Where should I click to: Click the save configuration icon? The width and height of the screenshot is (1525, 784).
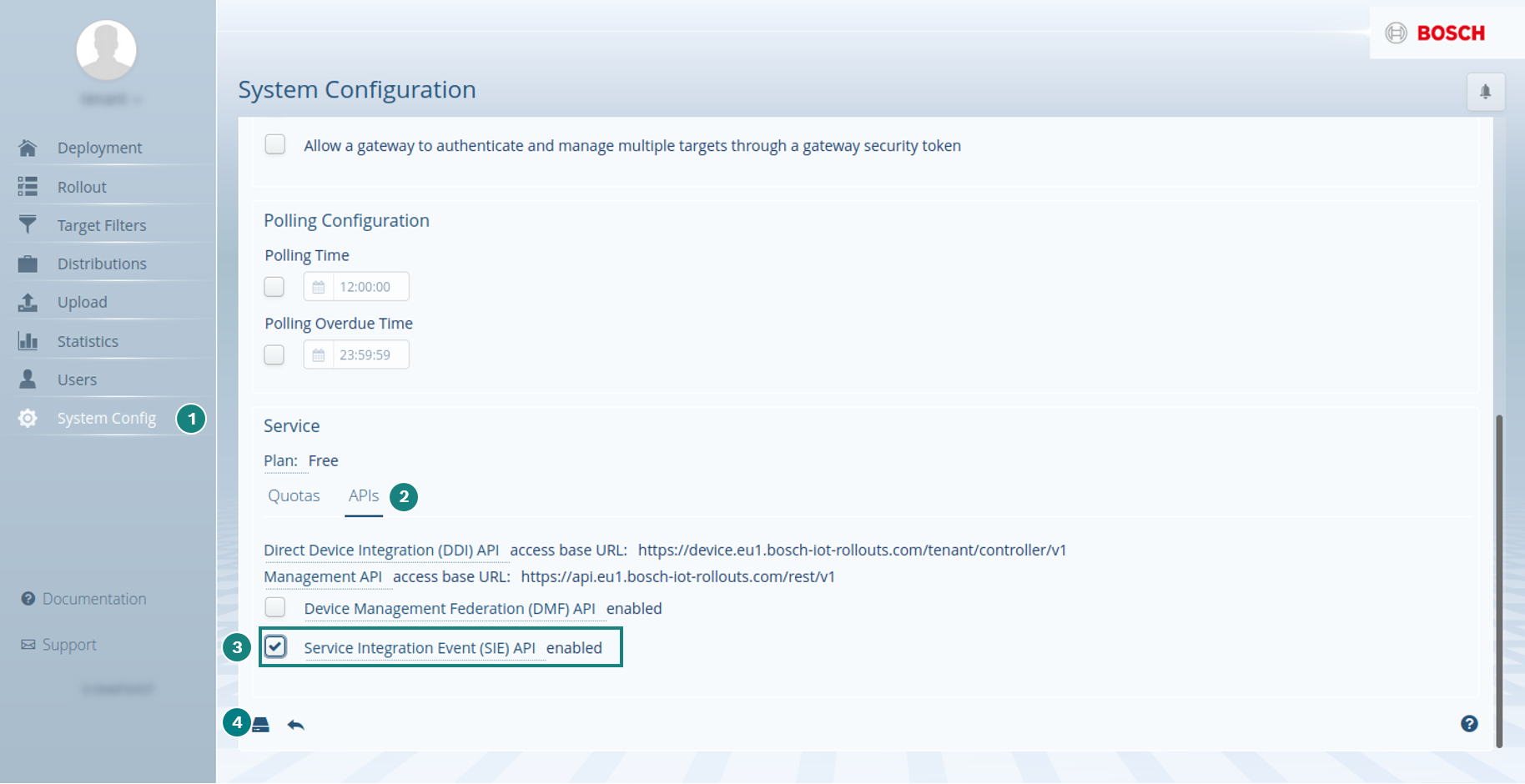[x=261, y=724]
